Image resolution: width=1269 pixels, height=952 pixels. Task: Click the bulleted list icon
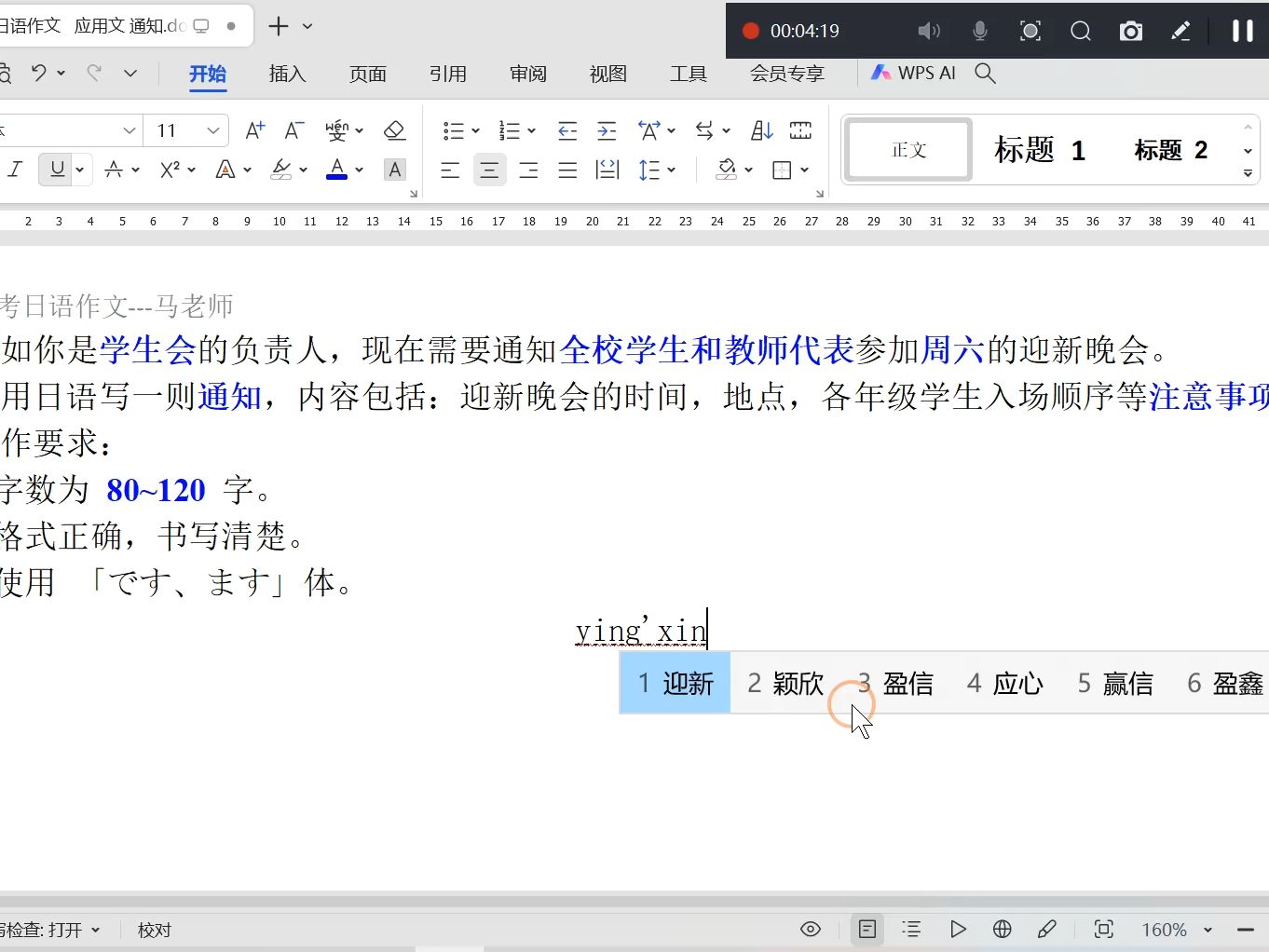click(x=453, y=130)
